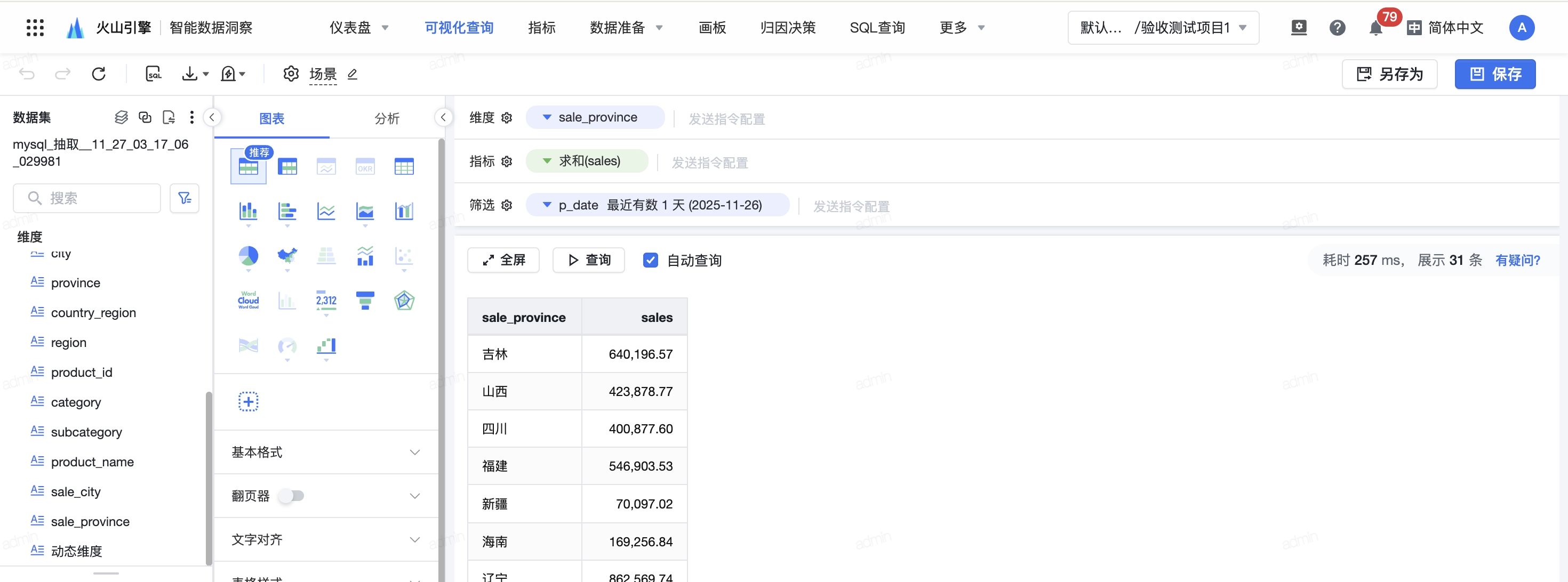
Task: Choose the Word Cloud chart type
Action: click(x=249, y=300)
